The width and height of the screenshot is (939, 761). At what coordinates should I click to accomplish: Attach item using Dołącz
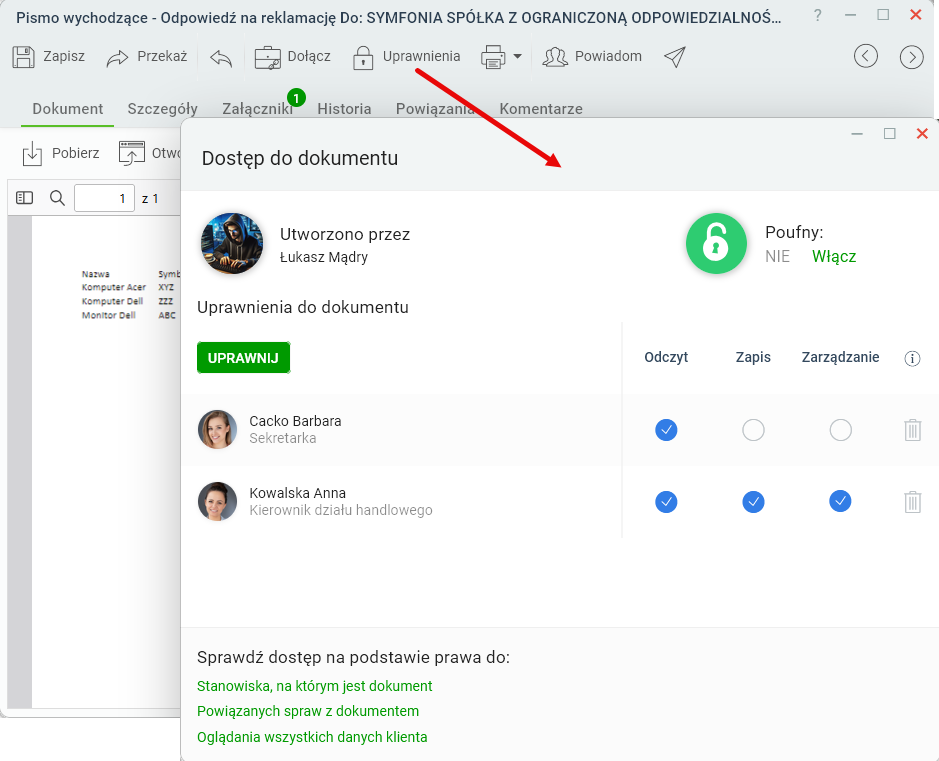coord(292,57)
